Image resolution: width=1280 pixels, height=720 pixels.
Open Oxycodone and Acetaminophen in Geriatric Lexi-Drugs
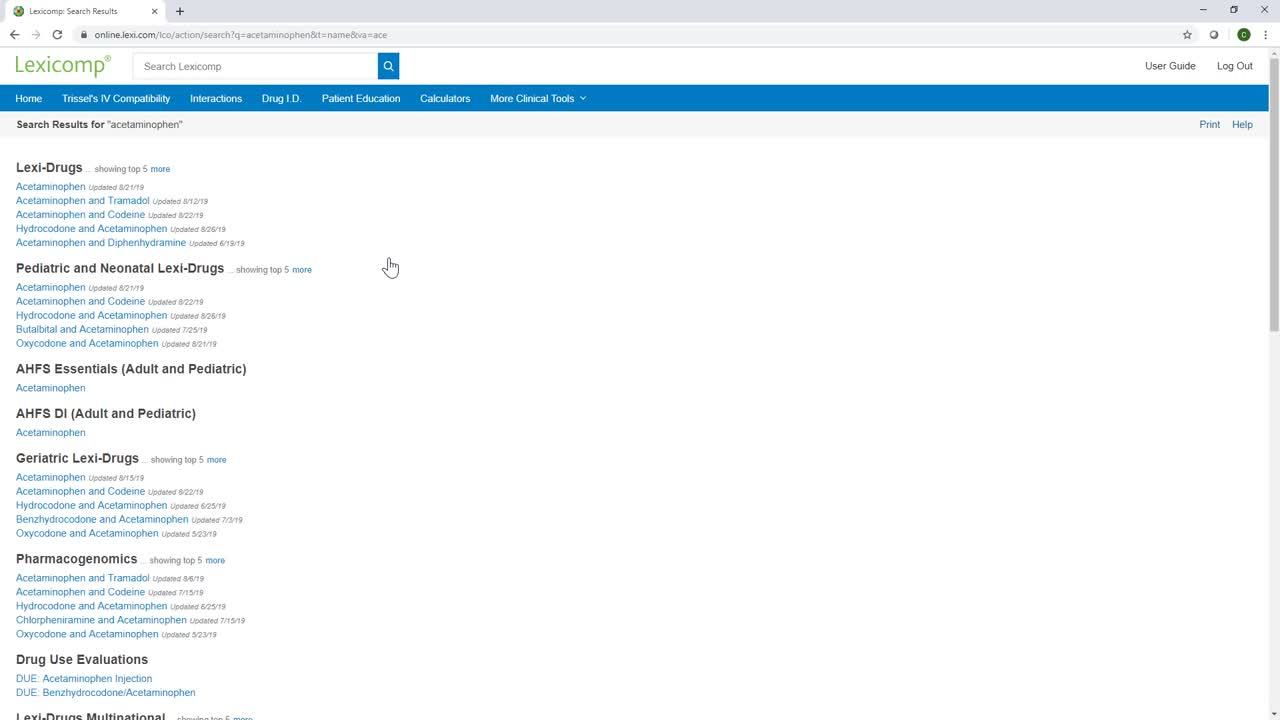pos(87,534)
